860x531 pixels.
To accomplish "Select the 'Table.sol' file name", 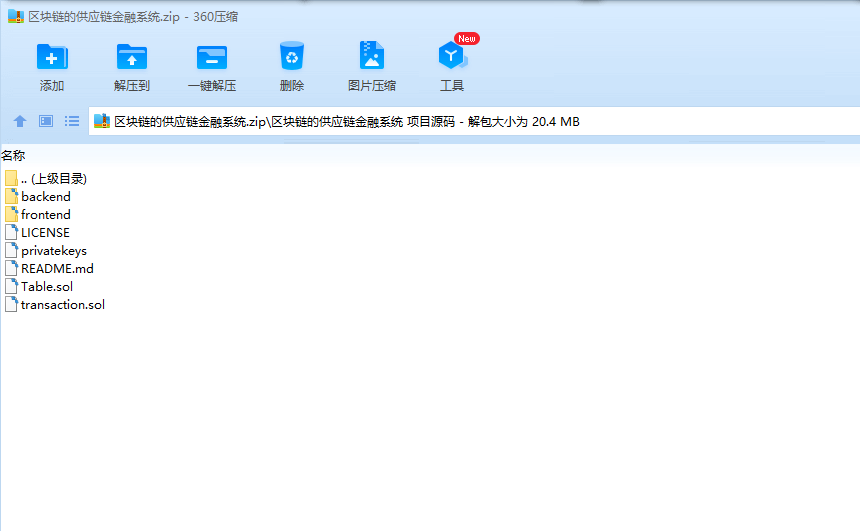I will (47, 287).
